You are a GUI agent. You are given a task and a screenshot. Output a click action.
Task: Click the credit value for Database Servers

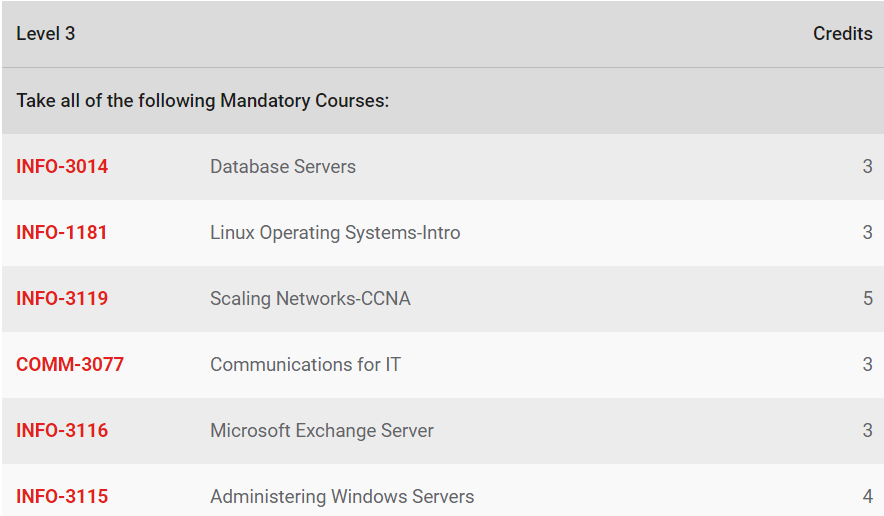point(868,166)
